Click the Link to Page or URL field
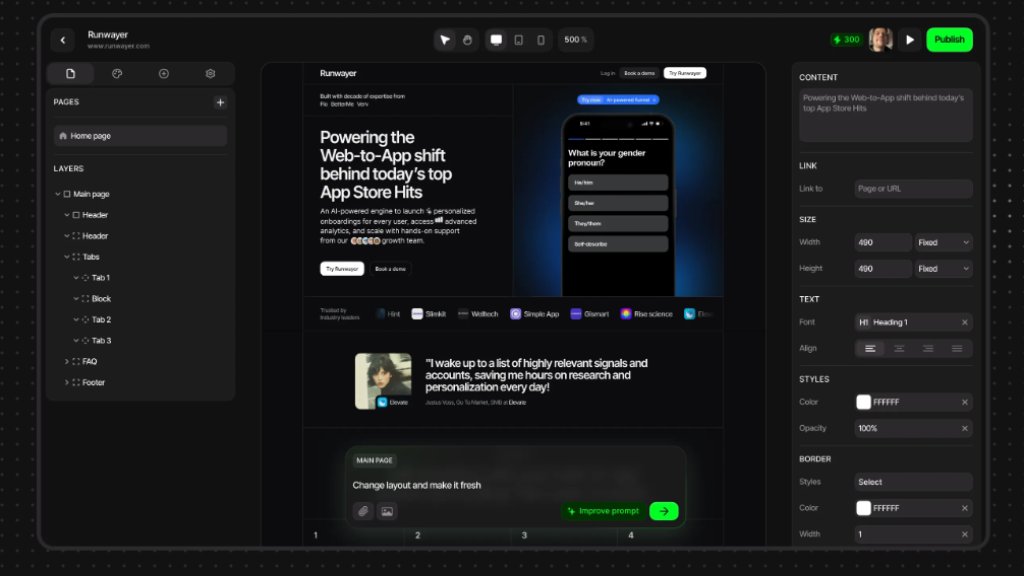1024x576 pixels. point(913,189)
